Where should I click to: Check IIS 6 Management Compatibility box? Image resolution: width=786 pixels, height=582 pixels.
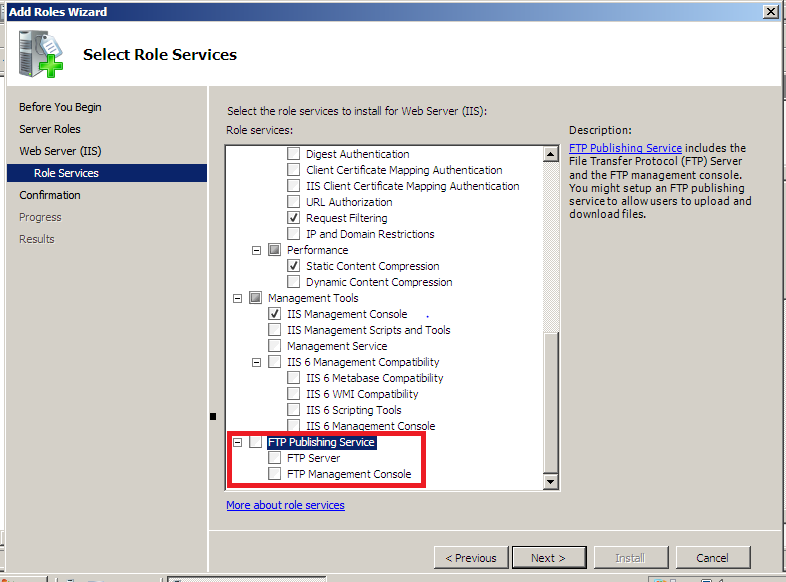tap(274, 362)
